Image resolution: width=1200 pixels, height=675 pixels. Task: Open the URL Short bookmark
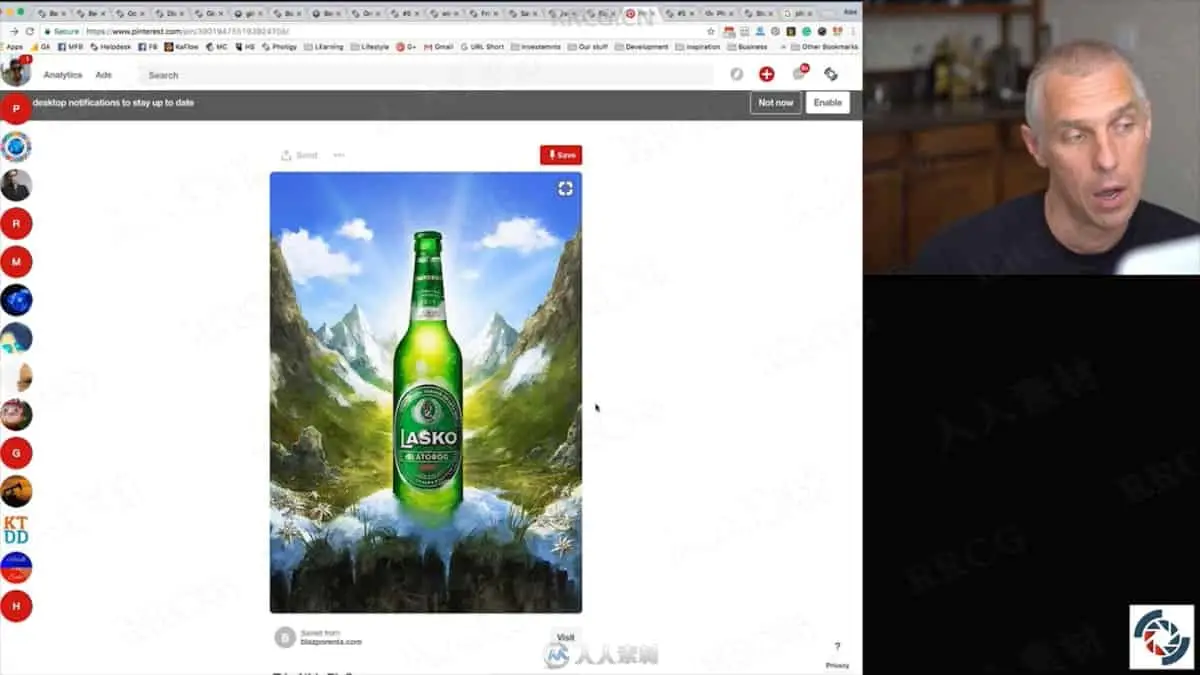[482, 47]
